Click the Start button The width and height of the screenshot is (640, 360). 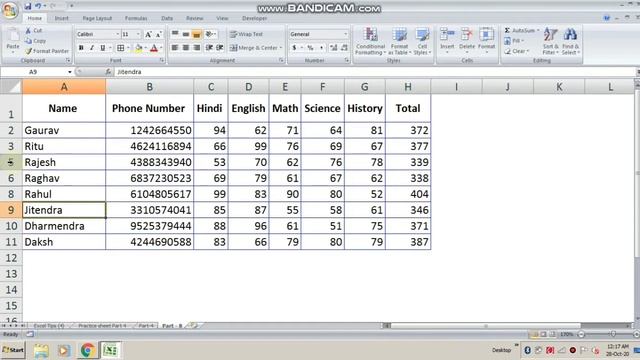(x=13, y=350)
